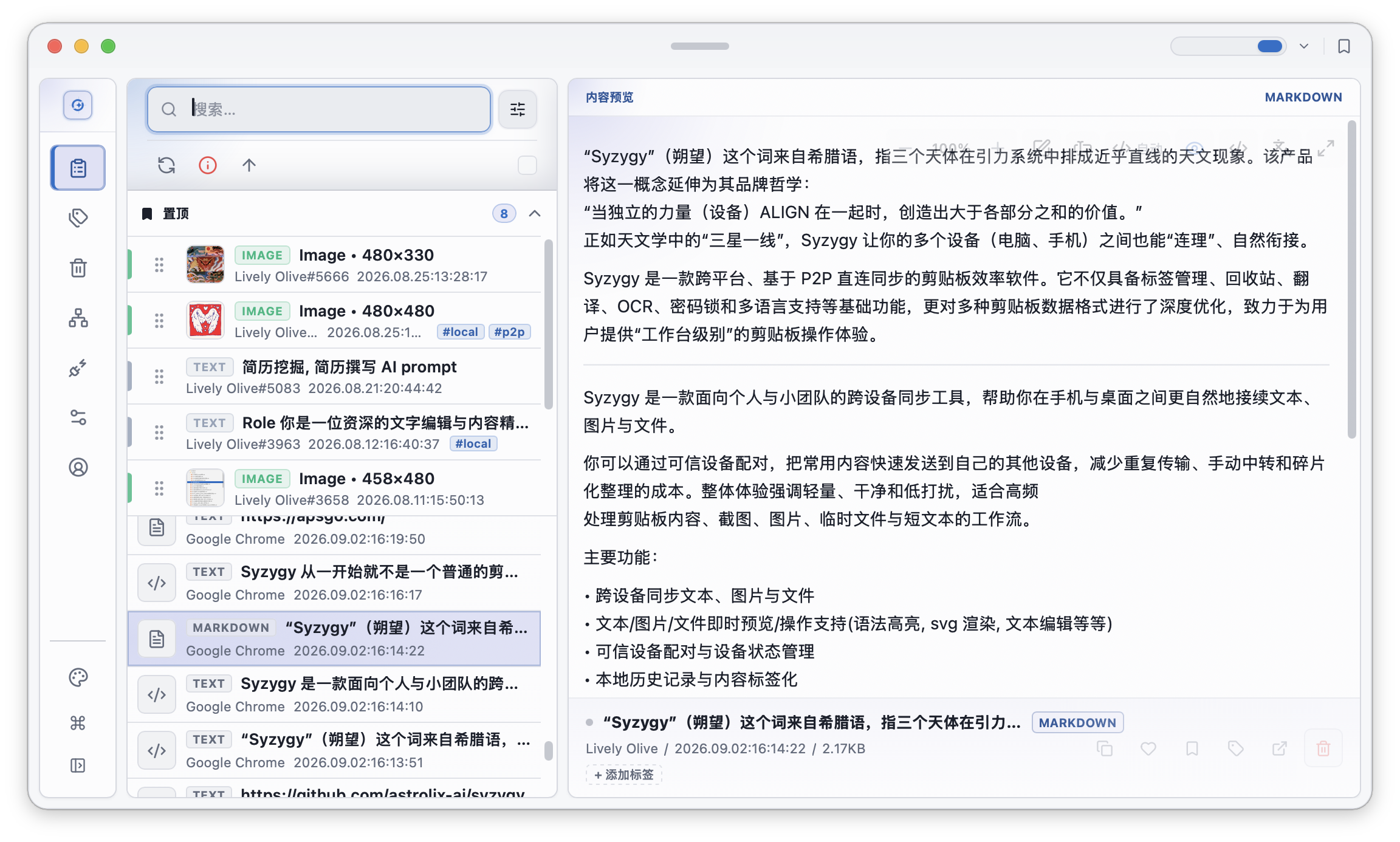
Task: Open the tags section in sidebar
Action: tap(78, 217)
